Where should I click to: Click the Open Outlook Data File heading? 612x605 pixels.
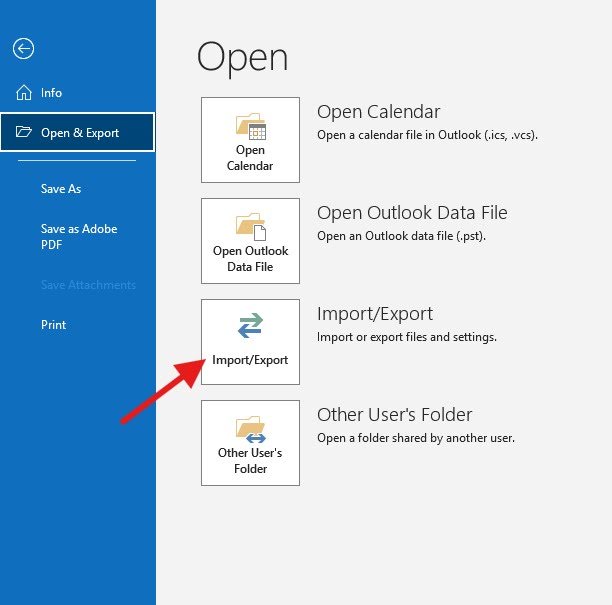point(412,213)
